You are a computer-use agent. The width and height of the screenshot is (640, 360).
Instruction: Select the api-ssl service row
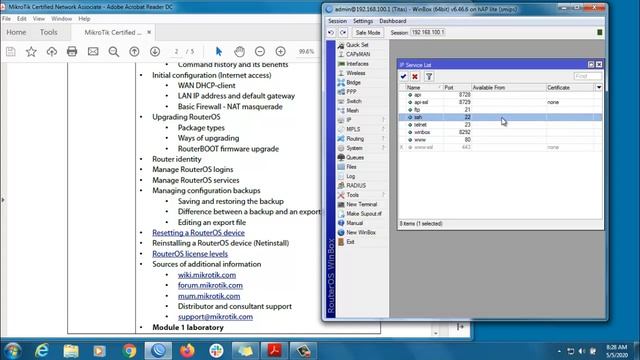pos(500,102)
